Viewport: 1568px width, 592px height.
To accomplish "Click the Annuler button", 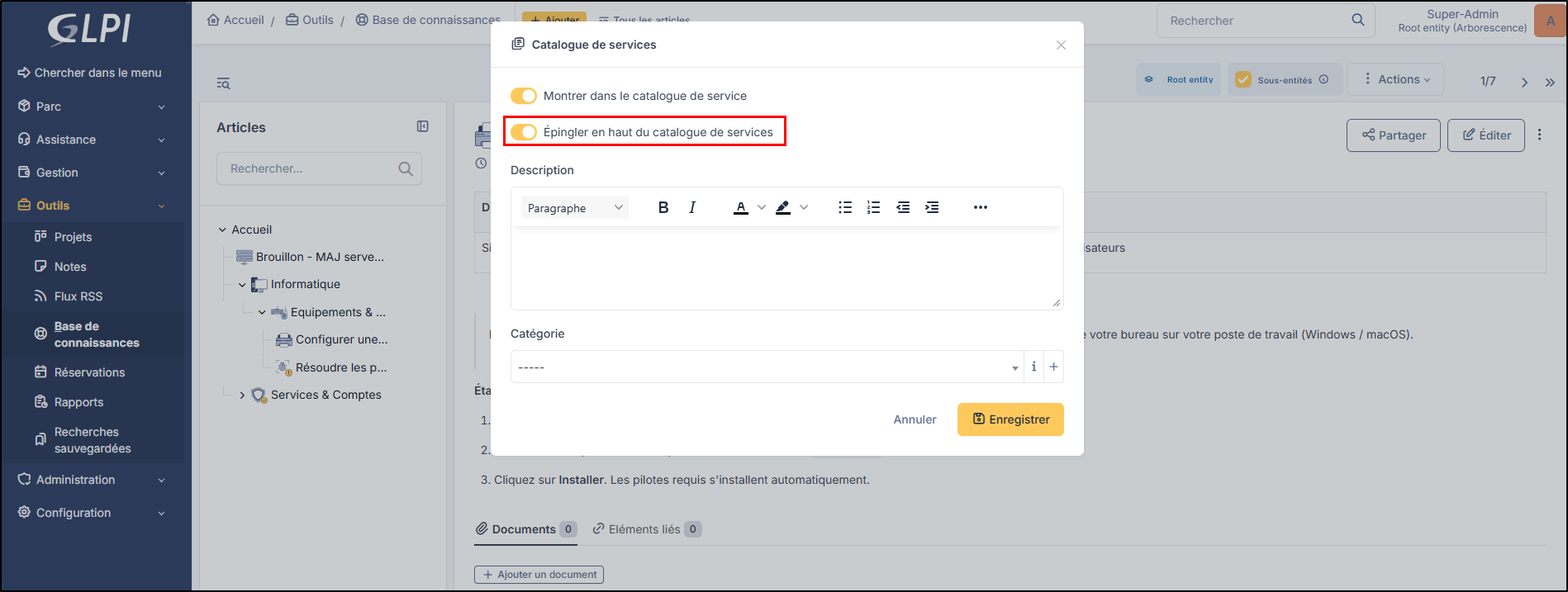I will (915, 419).
